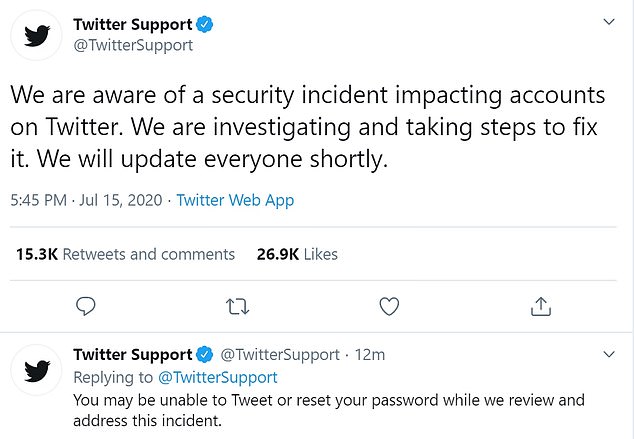Click verified badge in the reply tweet
This screenshot has width=634, height=439.
(205, 355)
